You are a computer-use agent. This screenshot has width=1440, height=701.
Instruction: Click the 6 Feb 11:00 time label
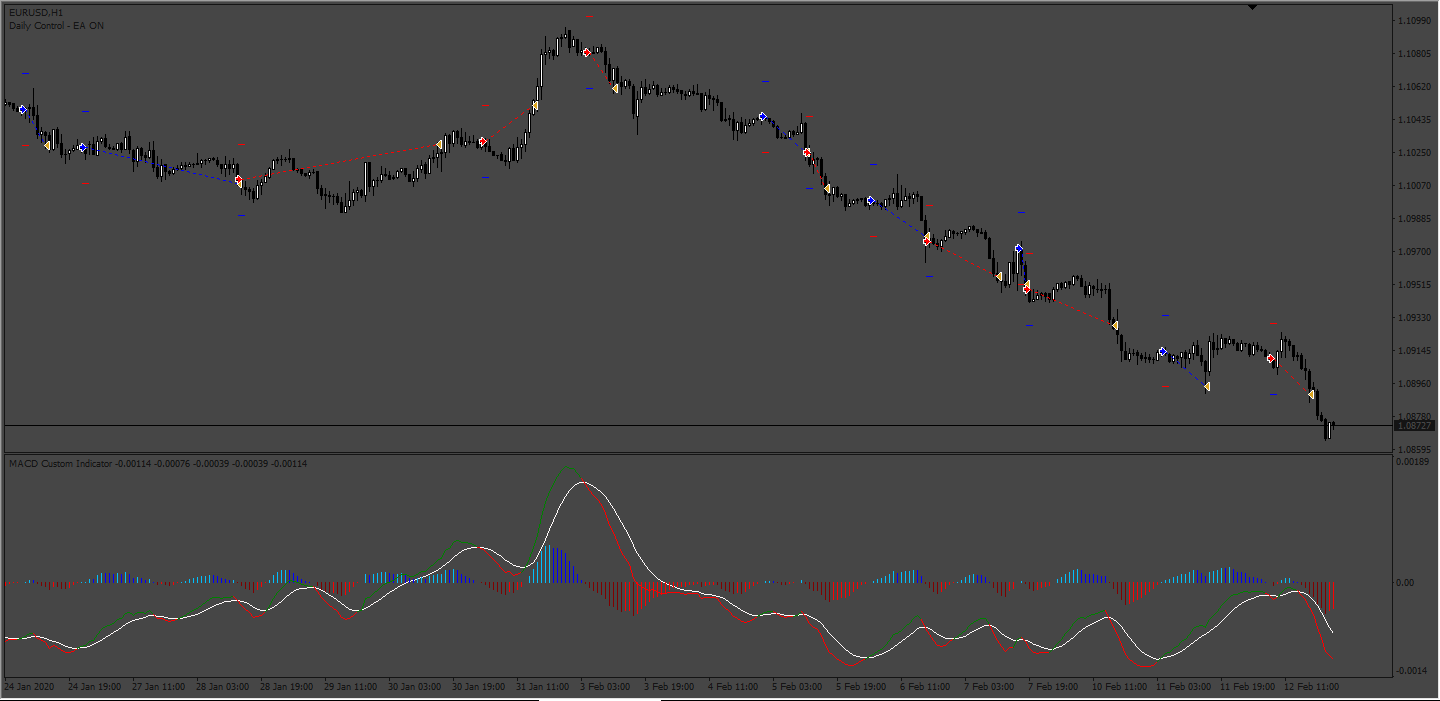click(926, 688)
